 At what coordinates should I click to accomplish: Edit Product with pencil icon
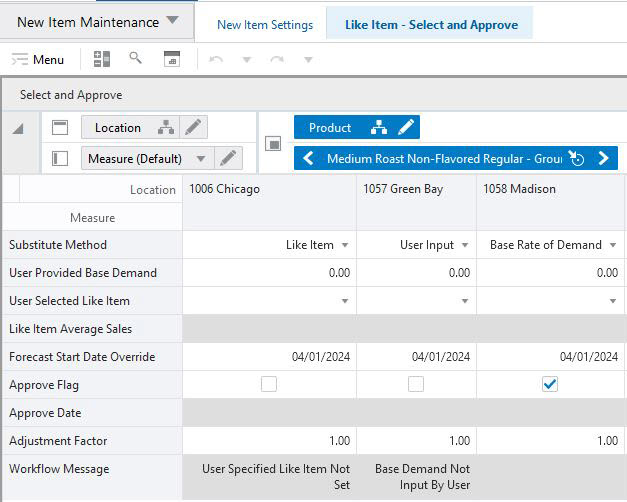(x=406, y=128)
